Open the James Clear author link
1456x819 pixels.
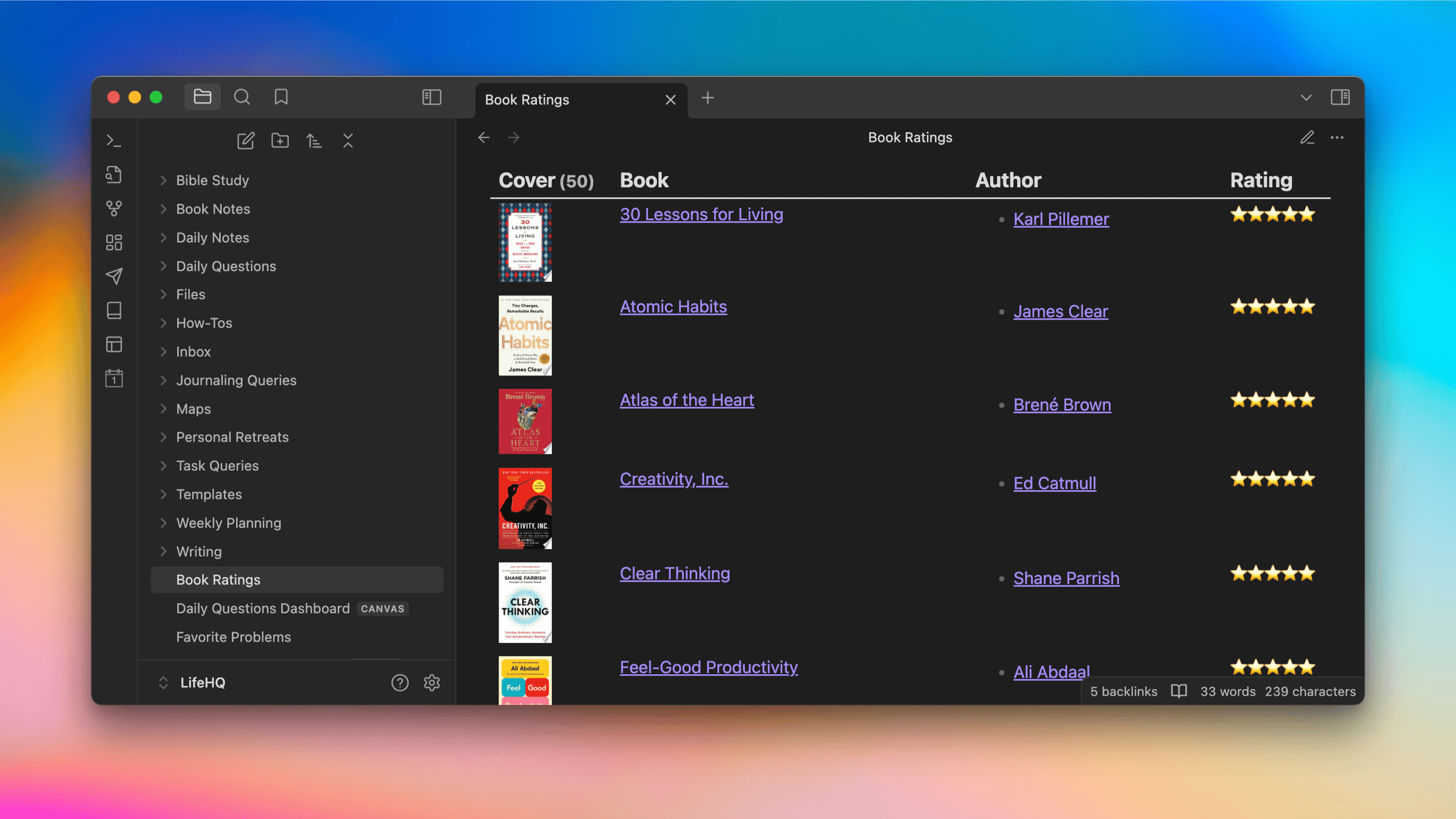pyautogui.click(x=1060, y=311)
